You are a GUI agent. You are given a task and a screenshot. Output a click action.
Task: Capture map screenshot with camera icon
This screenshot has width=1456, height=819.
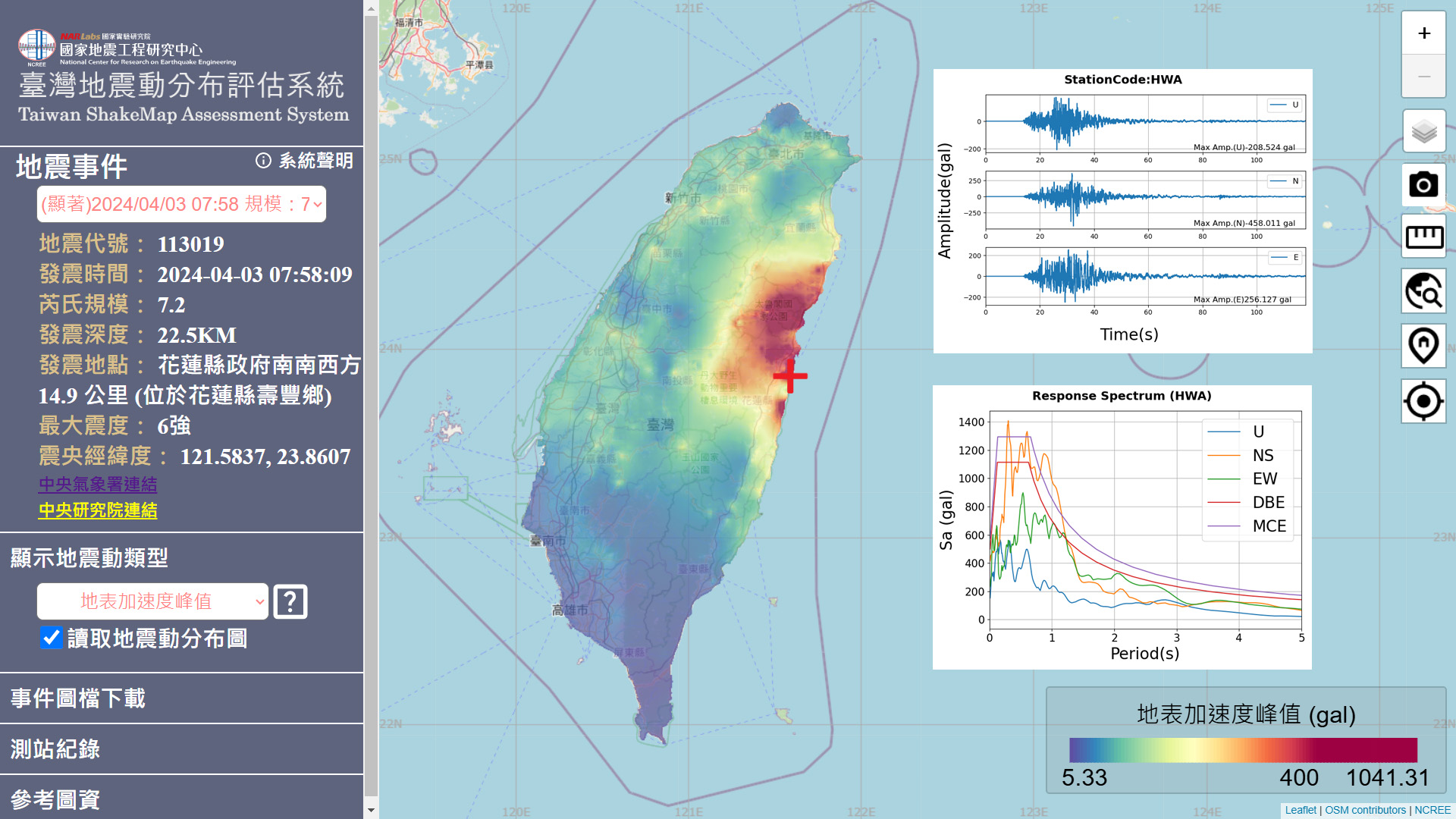point(1423,184)
